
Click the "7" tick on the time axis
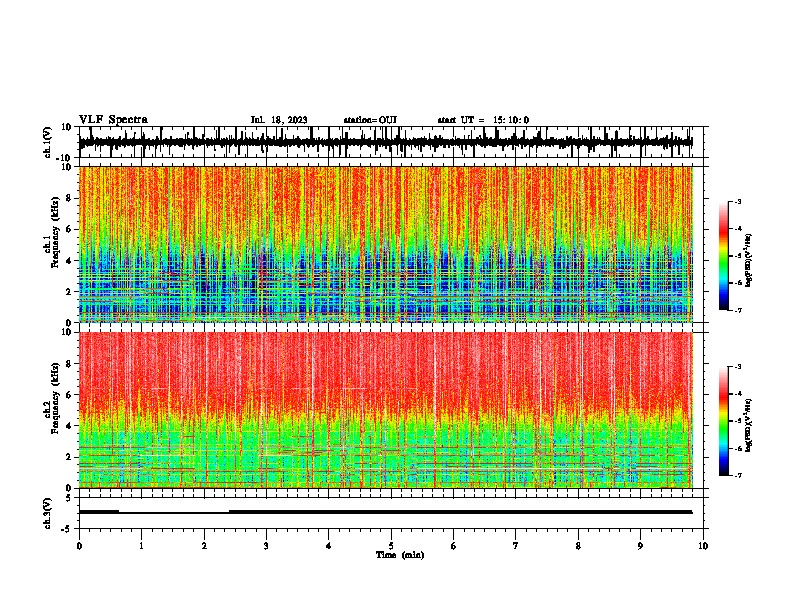pos(516,546)
